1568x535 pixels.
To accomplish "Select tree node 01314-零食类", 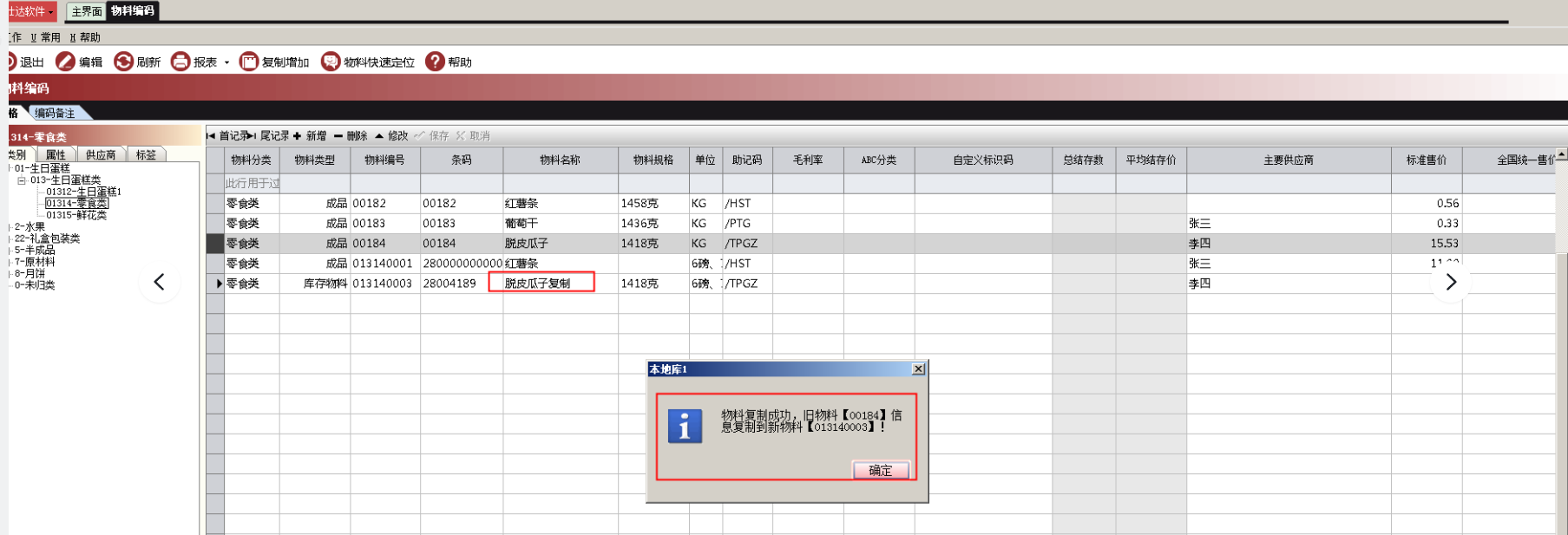I will click(76, 203).
